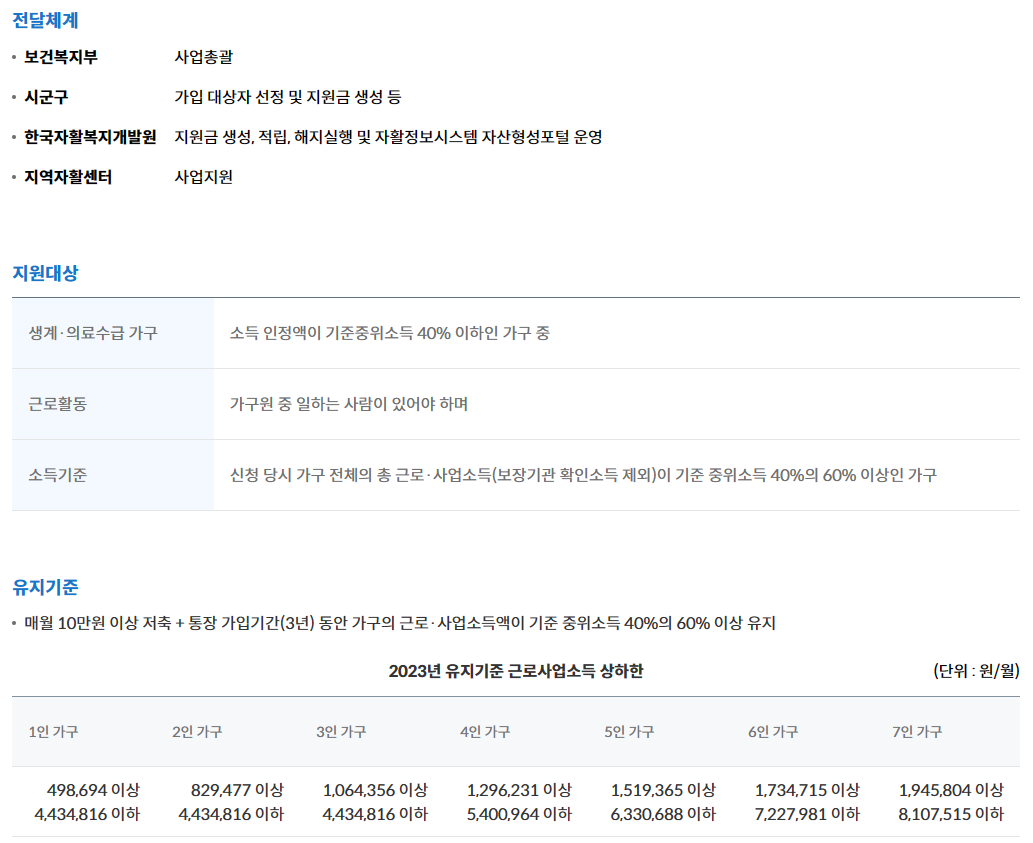Select the 지역자활센터 label
Screen dimensions: 1033x843
pos(68,177)
